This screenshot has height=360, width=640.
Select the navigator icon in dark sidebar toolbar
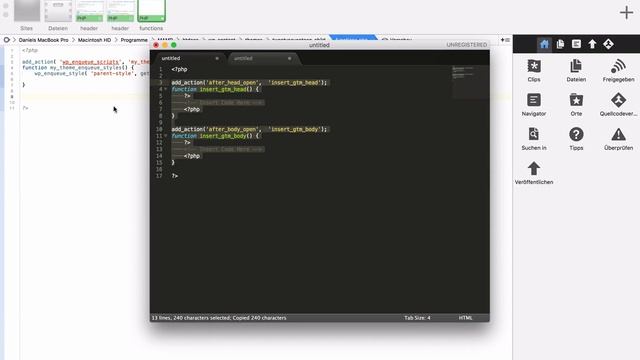point(576,44)
